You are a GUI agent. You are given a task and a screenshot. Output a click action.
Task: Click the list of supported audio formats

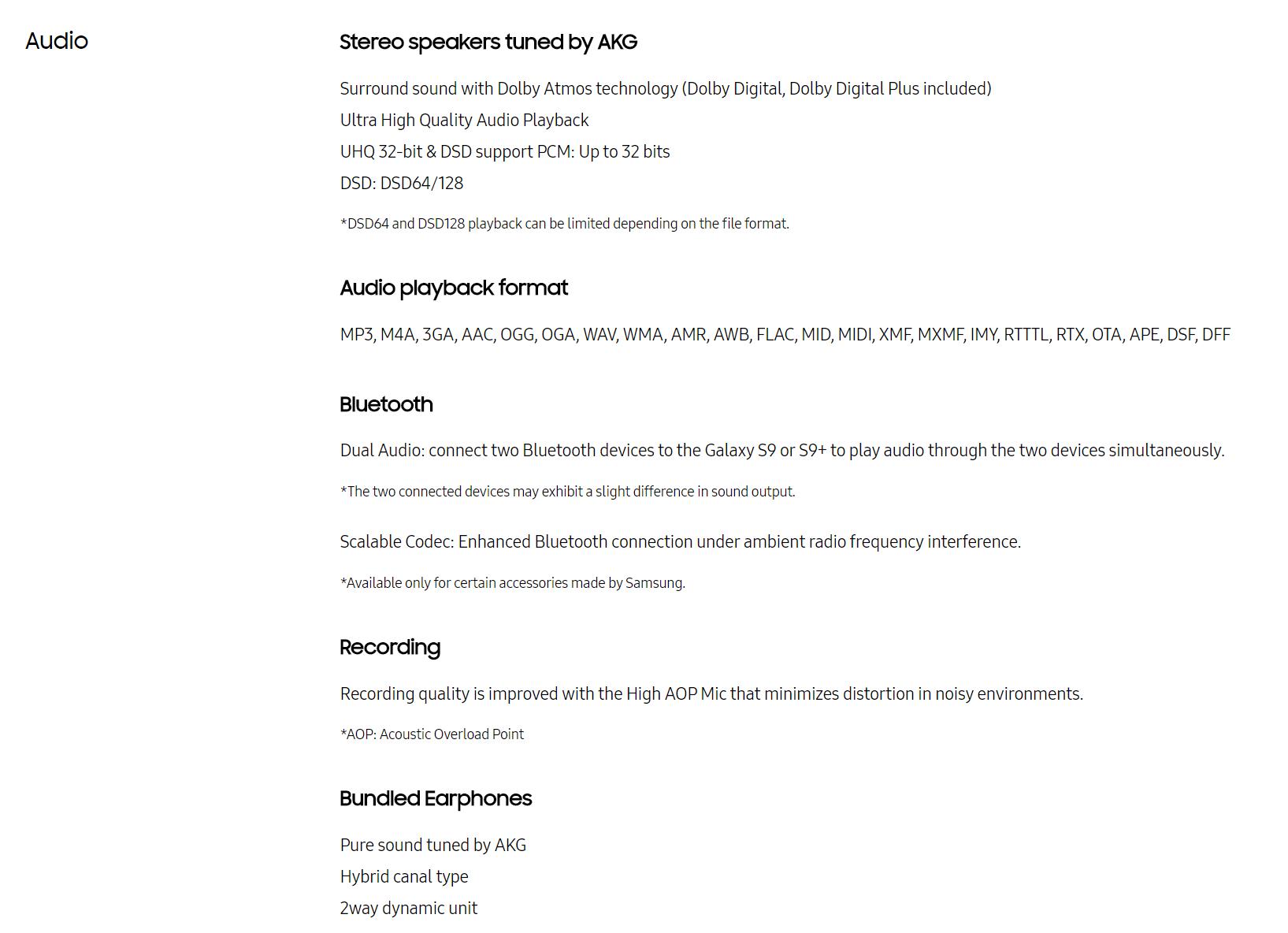(785, 334)
